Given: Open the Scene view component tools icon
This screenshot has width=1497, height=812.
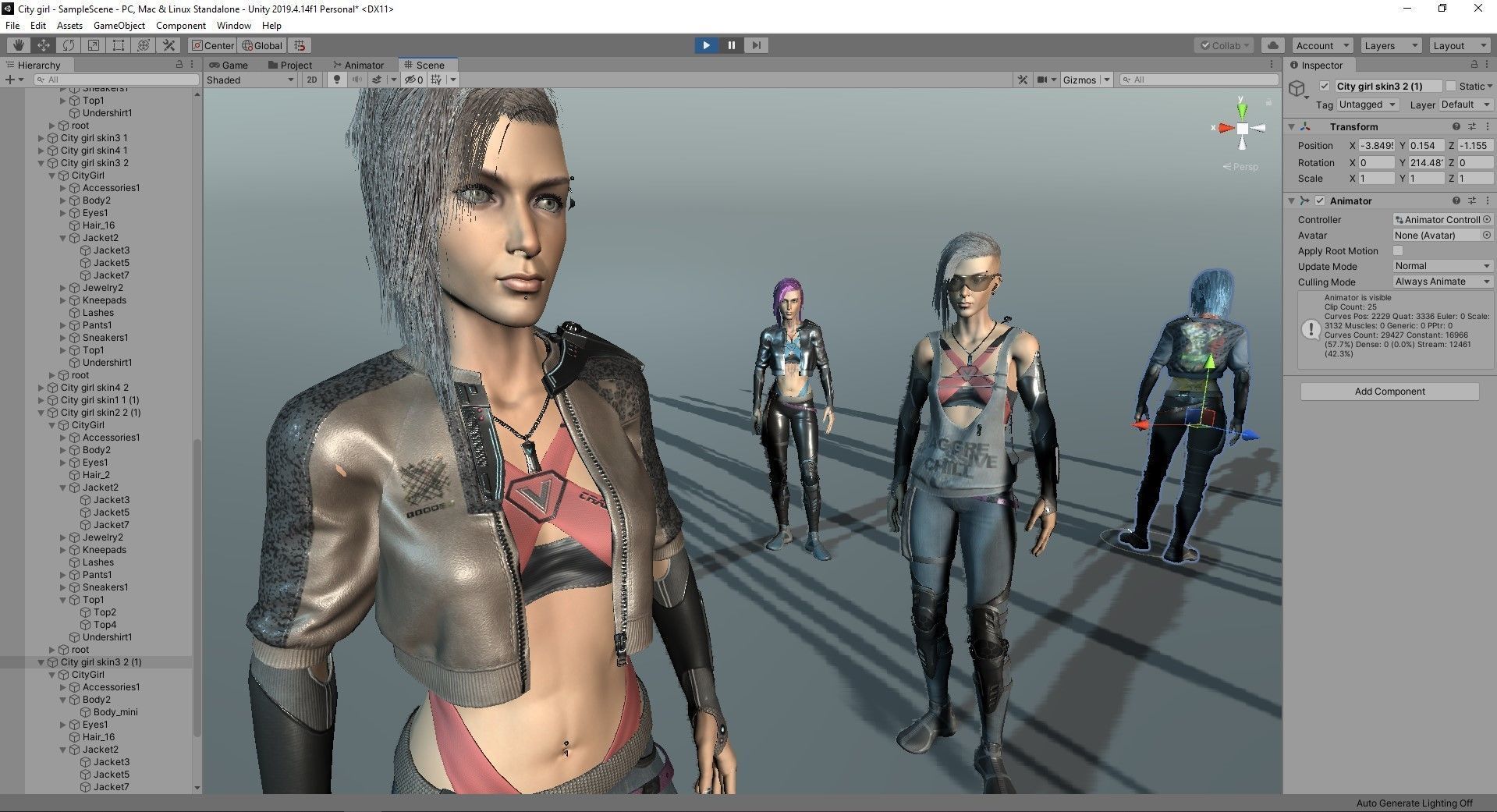Looking at the screenshot, I should point(1023,80).
